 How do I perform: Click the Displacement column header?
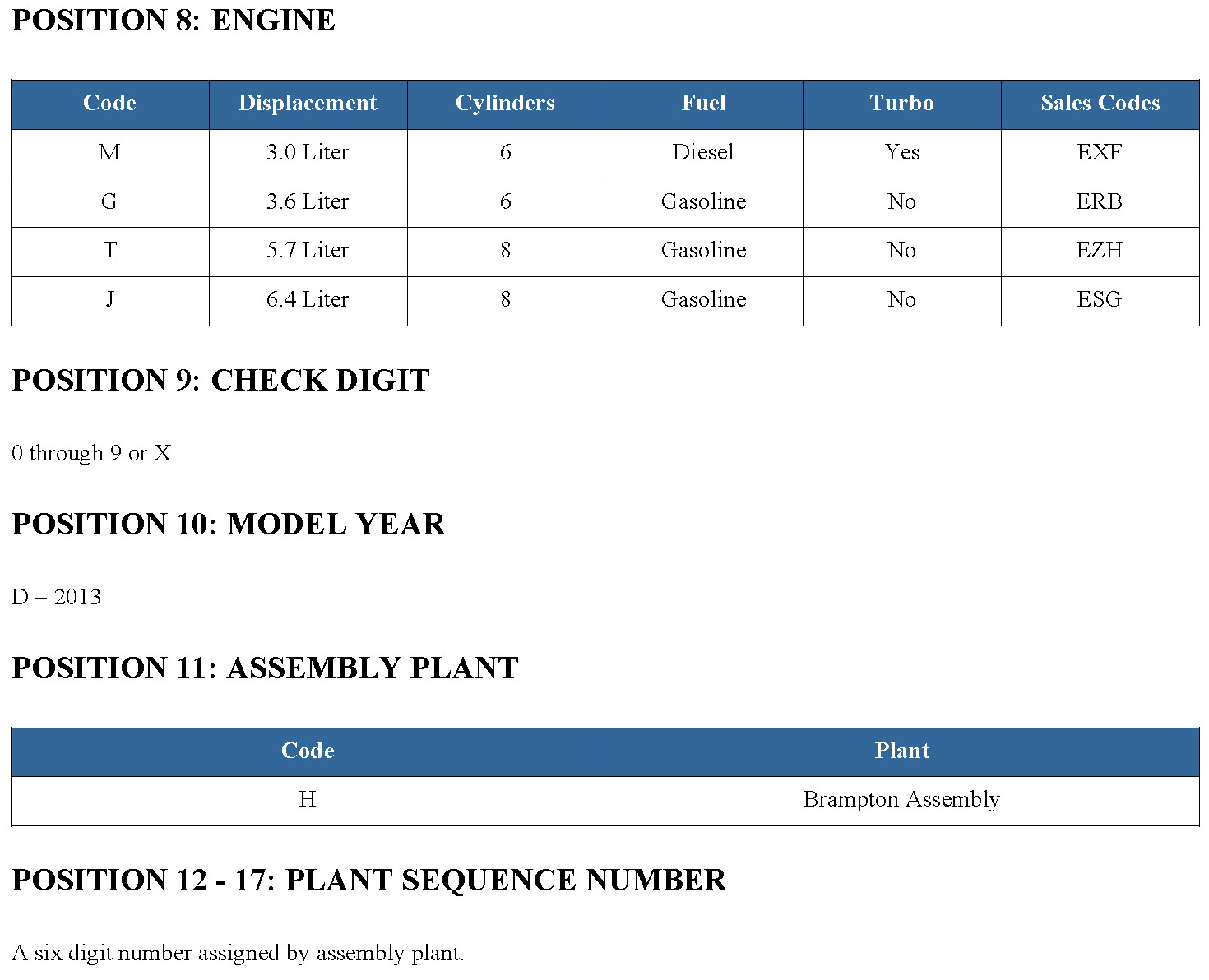(308, 104)
